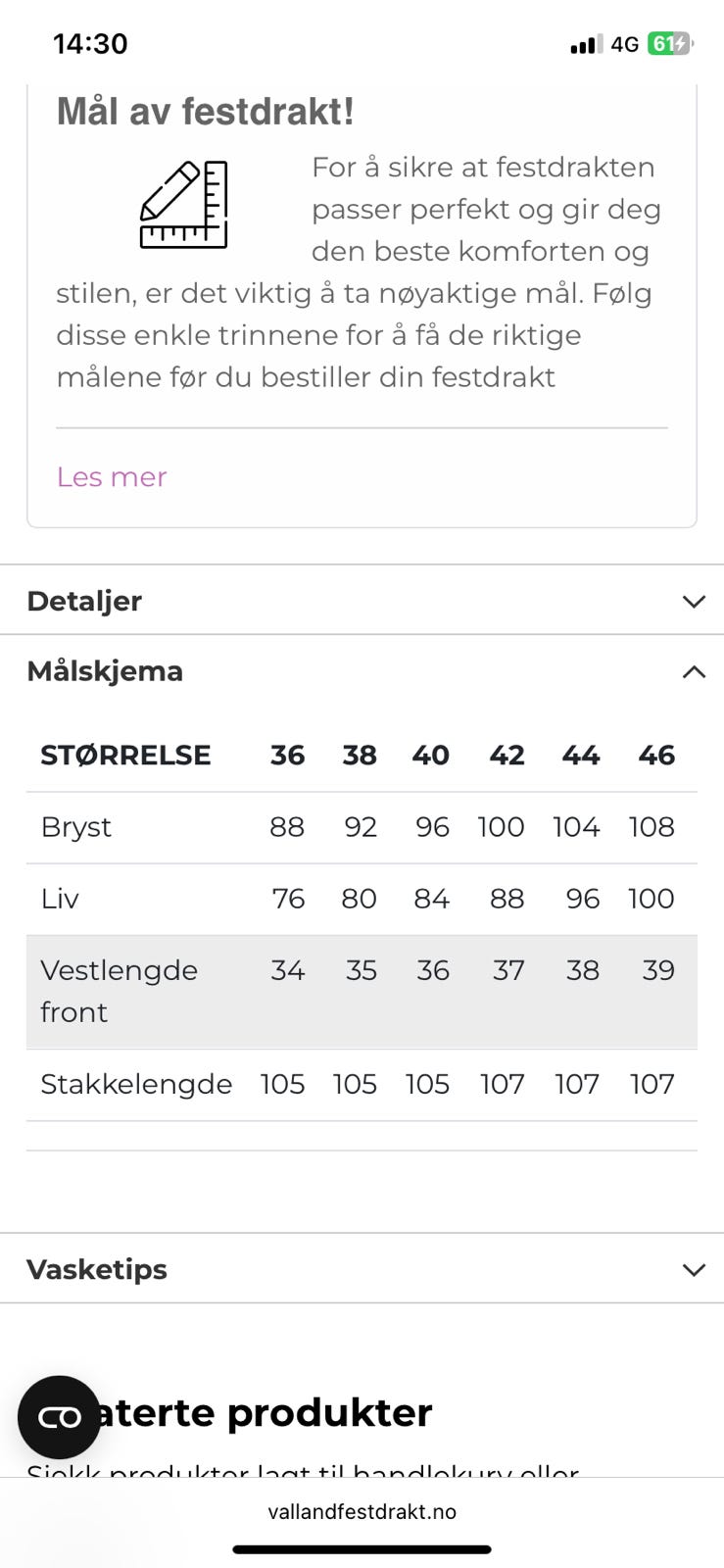
Task: Tap the Mål av festdrakt! heading
Action: click(x=205, y=112)
